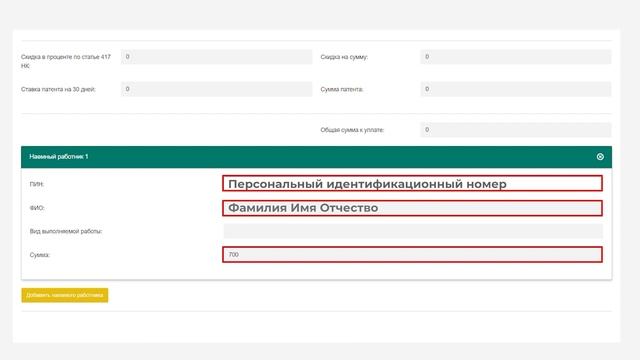Click the ФИО label
The height and width of the screenshot is (360, 640).
coord(37,208)
